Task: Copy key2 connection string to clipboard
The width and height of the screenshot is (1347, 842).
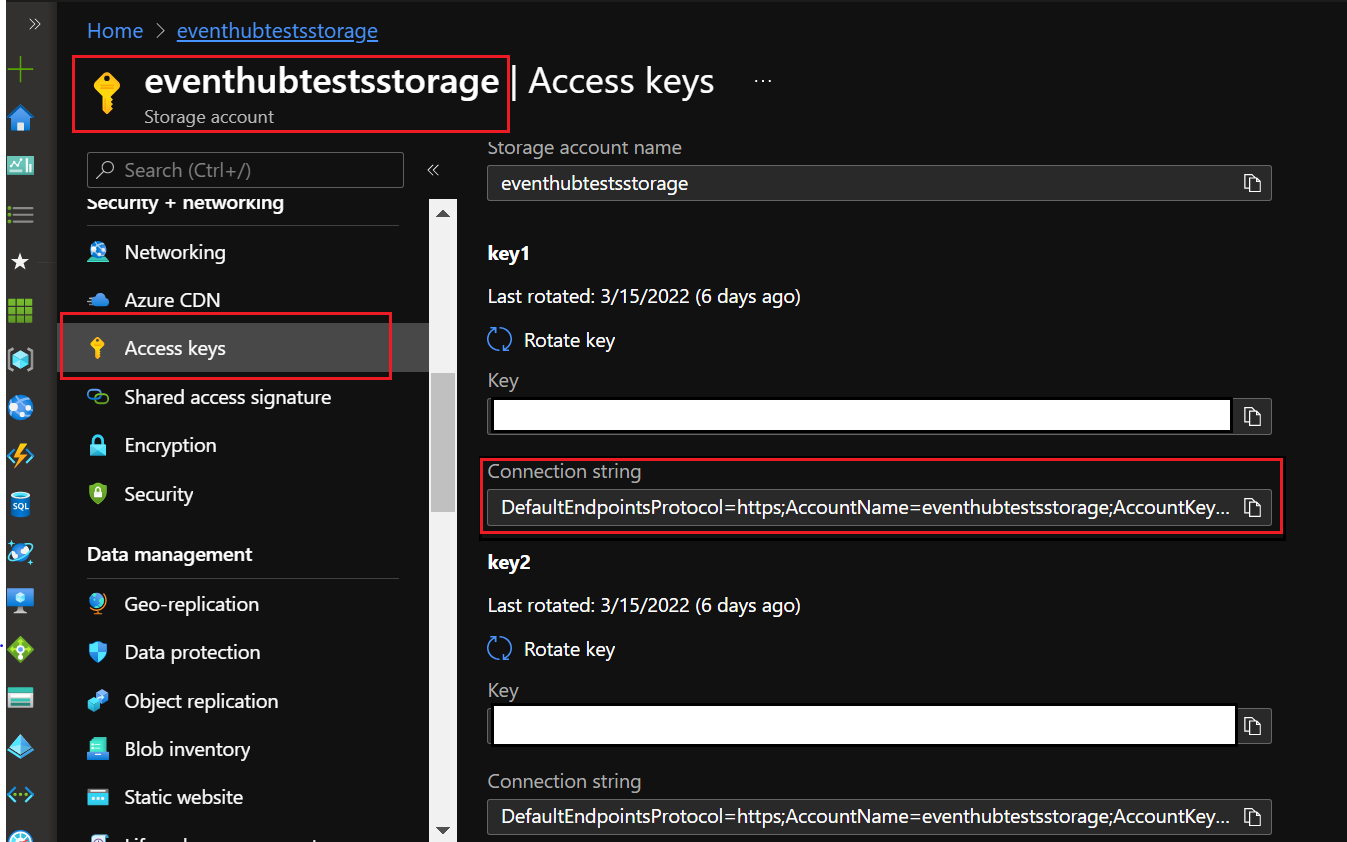Action: tap(1252, 817)
